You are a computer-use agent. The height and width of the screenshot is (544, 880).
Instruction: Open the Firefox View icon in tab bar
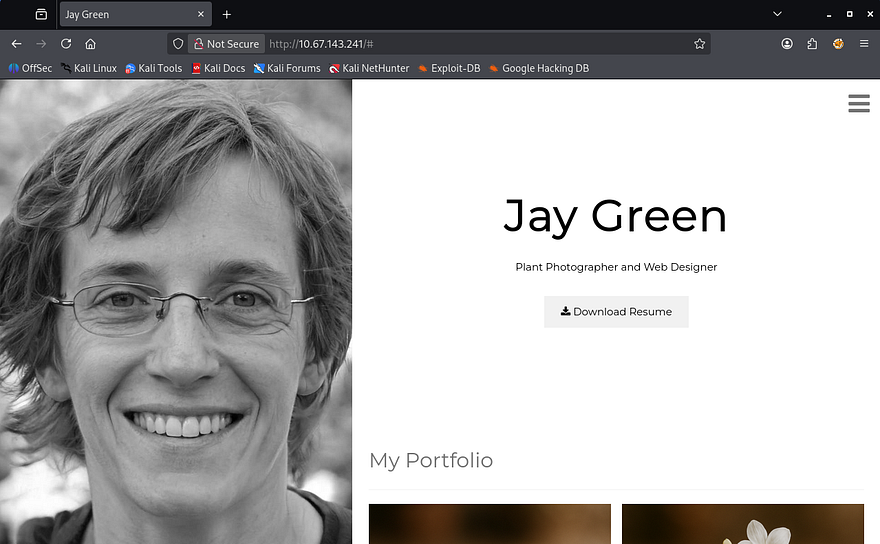point(41,15)
